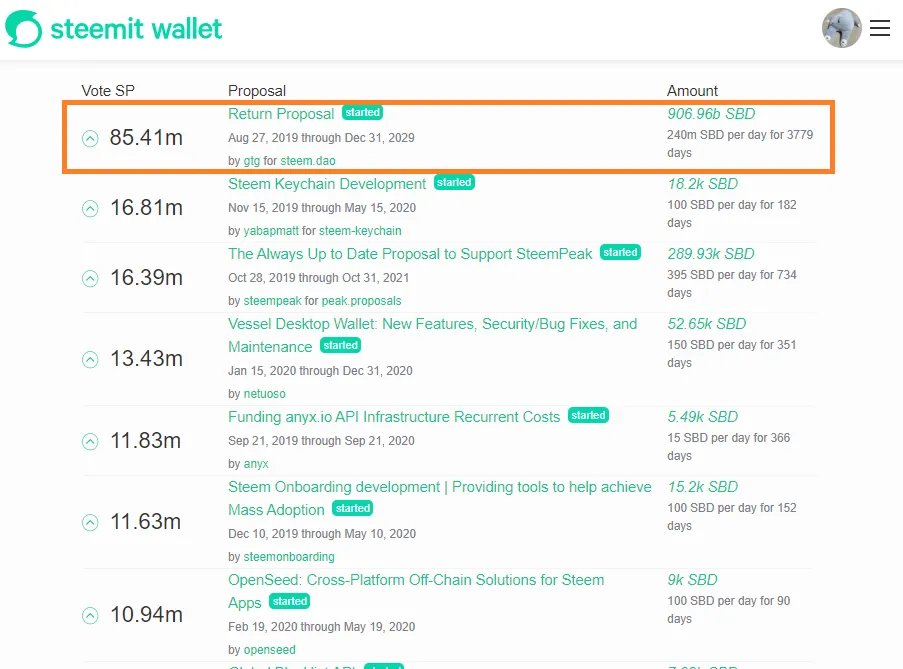This screenshot has height=669, width=903.
Task: Open Steem Onboarding development proposal link
Action: click(440, 498)
